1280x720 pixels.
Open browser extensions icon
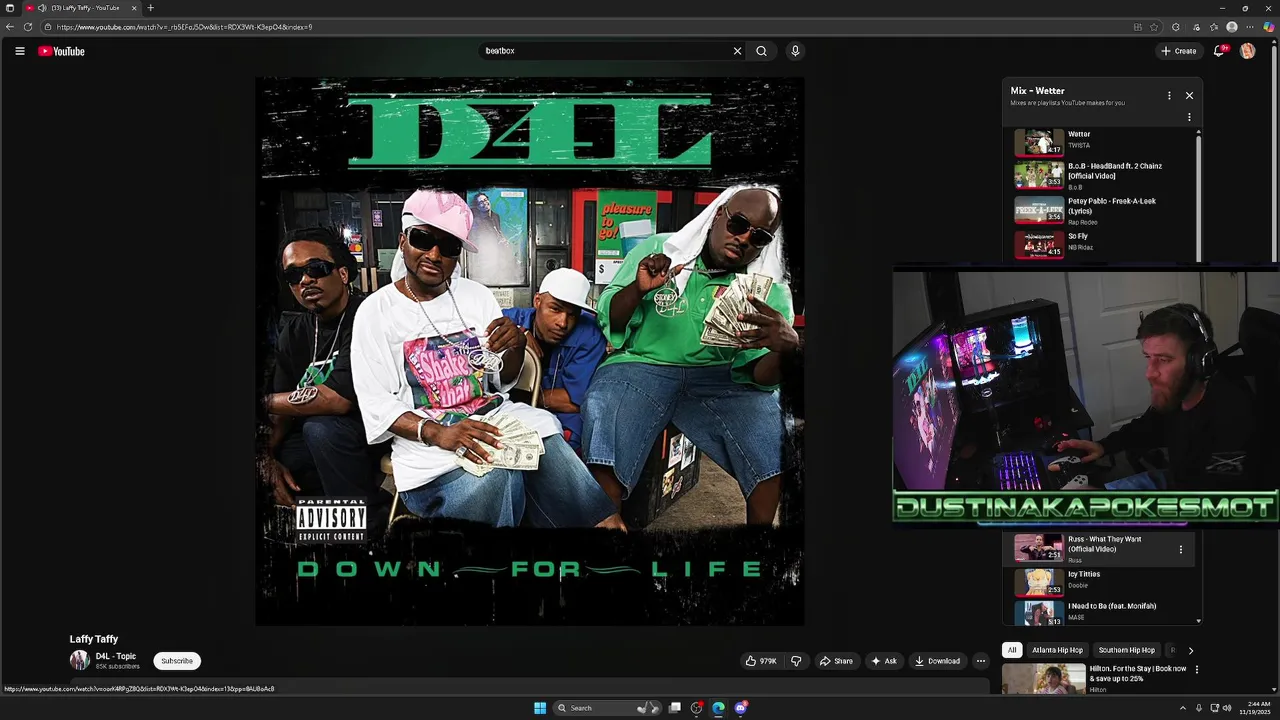tap(1175, 27)
